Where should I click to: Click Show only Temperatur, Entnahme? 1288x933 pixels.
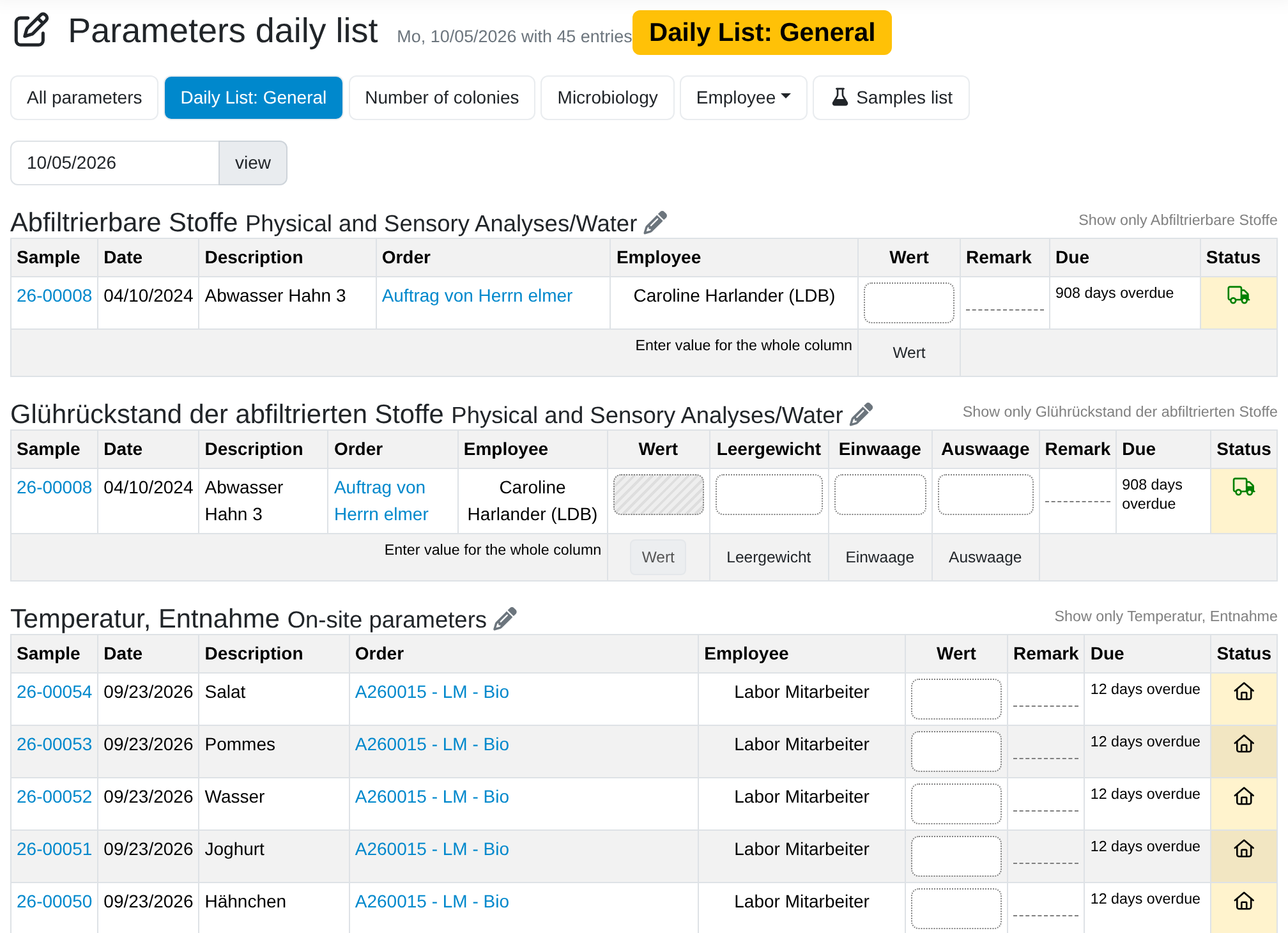pyautogui.click(x=1165, y=616)
